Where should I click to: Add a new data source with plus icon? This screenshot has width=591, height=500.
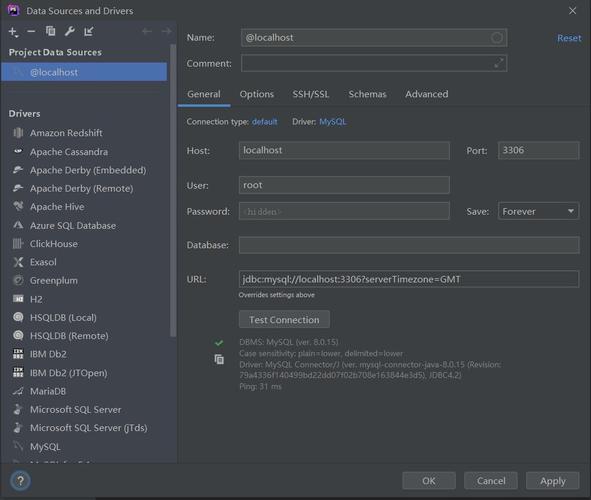(x=13, y=32)
